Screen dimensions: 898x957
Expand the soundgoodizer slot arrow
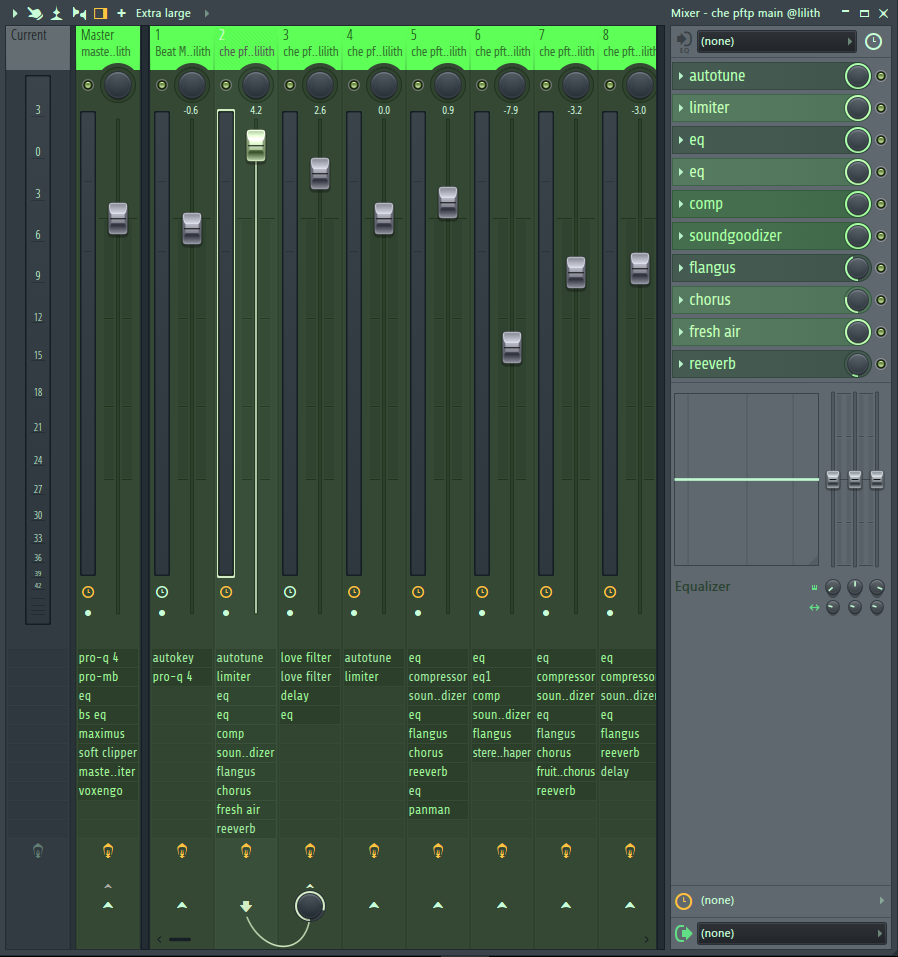(x=681, y=236)
